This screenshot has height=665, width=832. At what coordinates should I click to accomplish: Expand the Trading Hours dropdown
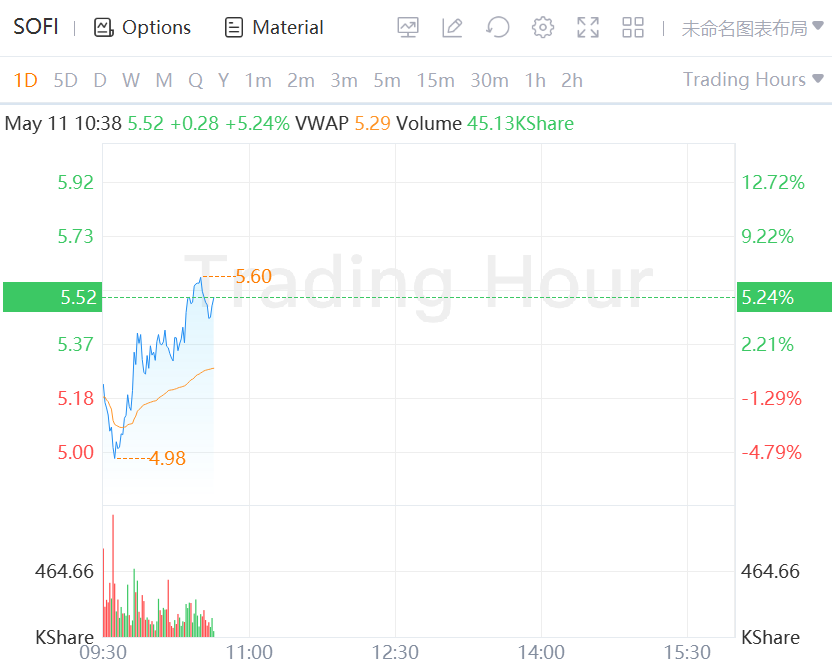point(753,79)
